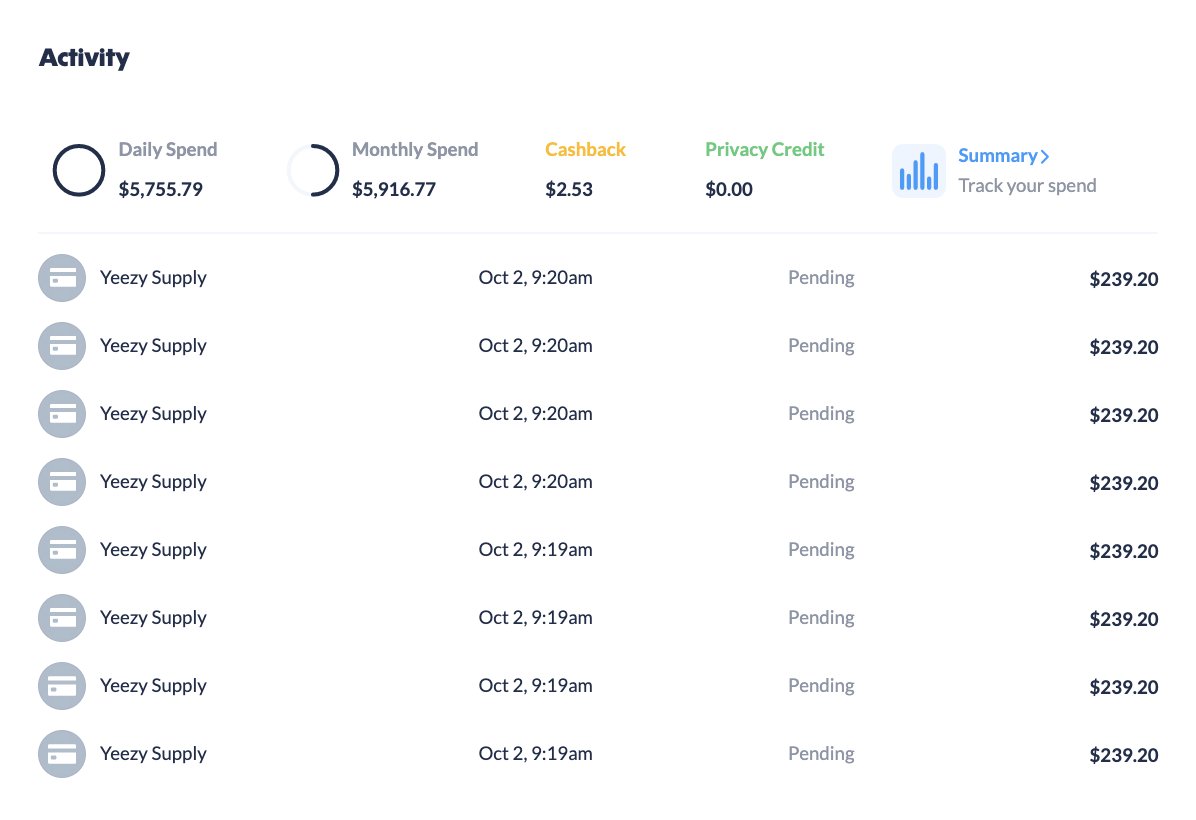Click the card icon on first Yeezy Supply transaction
The height and width of the screenshot is (820, 1196).
[x=62, y=278]
